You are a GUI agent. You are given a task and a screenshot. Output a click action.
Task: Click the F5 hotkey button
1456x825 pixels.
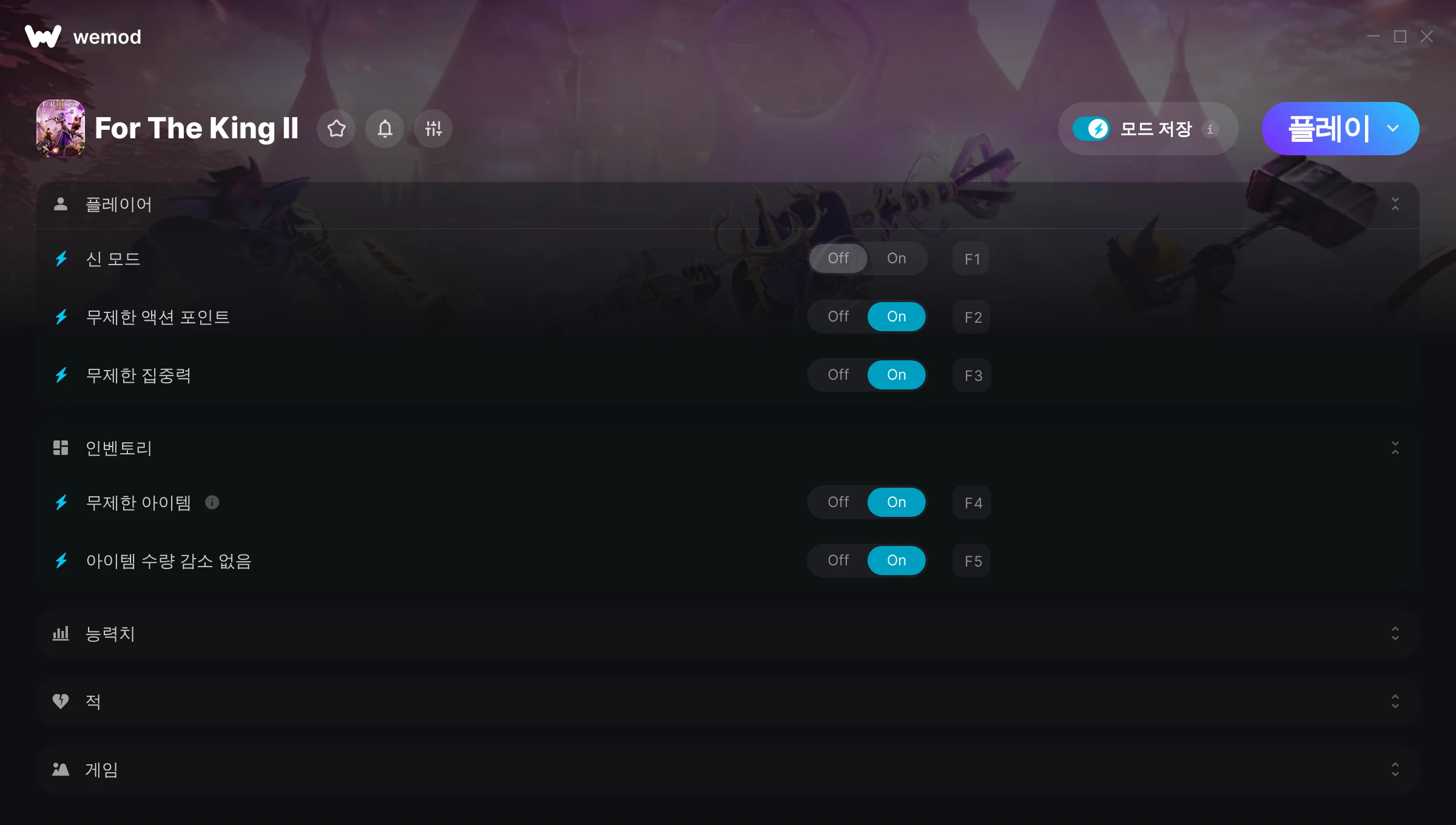pyautogui.click(x=972, y=561)
